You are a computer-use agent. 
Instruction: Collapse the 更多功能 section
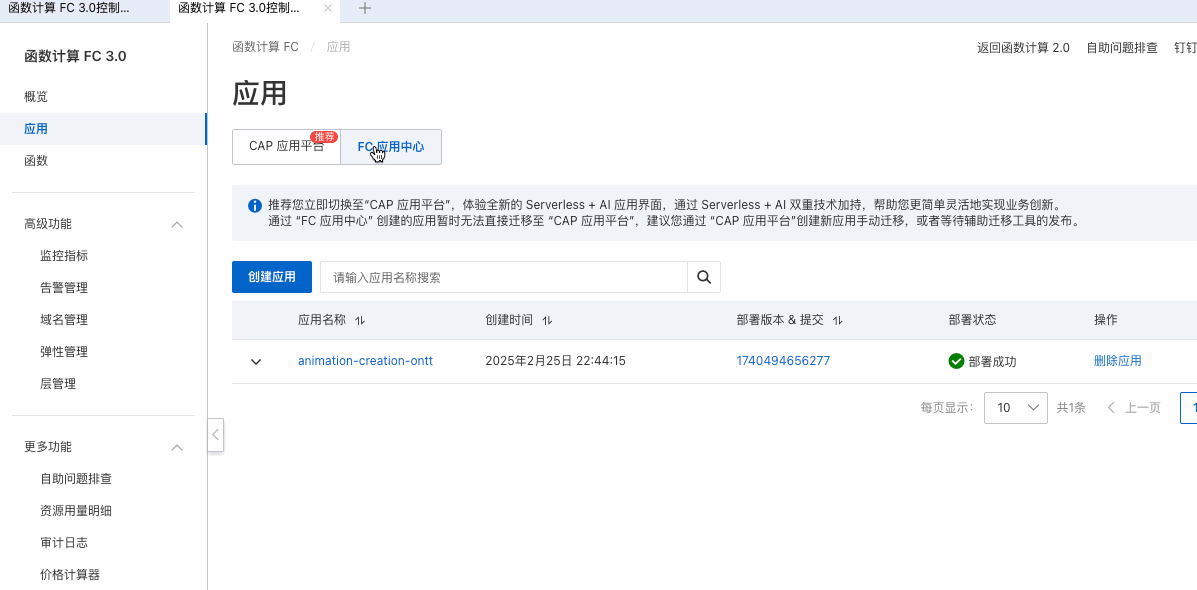click(x=177, y=447)
